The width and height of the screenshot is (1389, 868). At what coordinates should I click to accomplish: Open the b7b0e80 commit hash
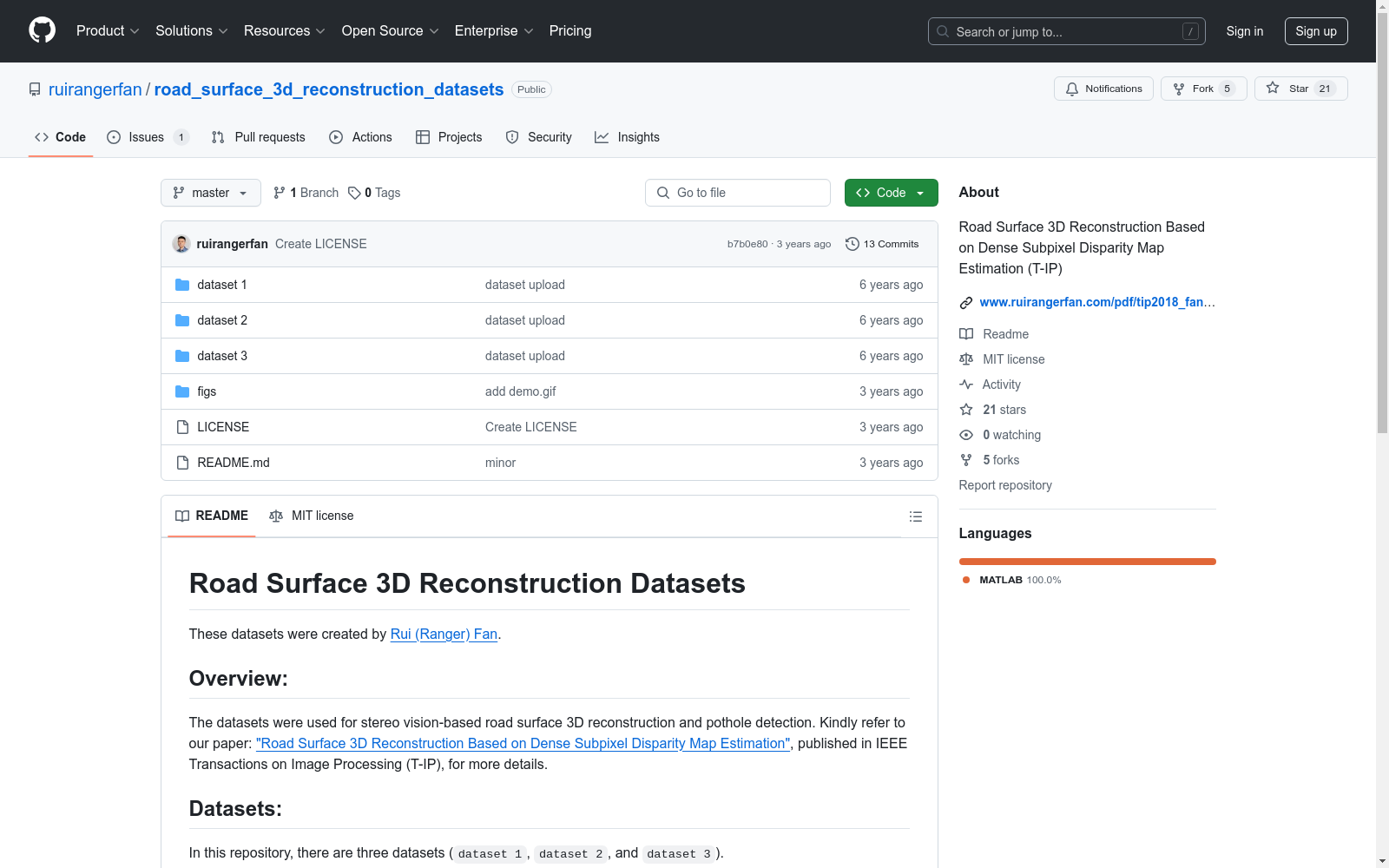point(747,245)
